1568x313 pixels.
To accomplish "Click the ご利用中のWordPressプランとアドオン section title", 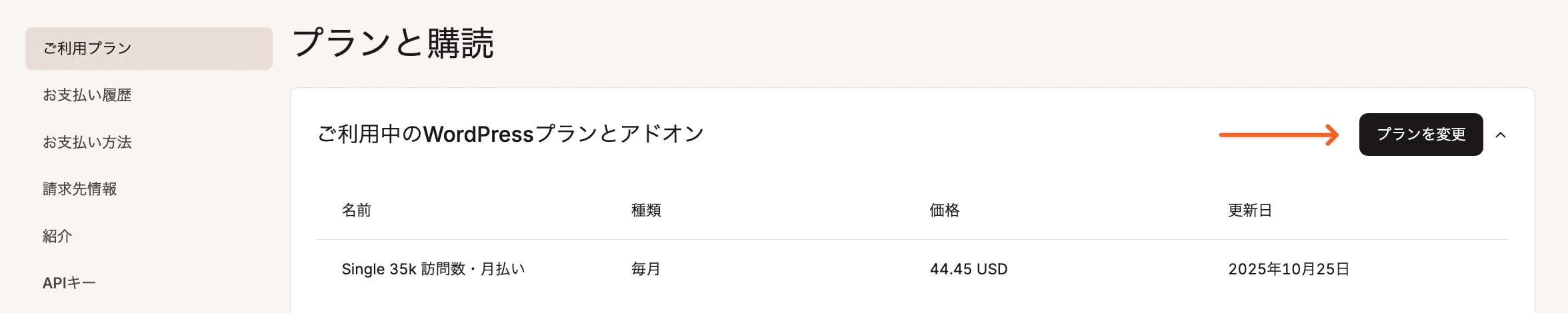I will (511, 135).
